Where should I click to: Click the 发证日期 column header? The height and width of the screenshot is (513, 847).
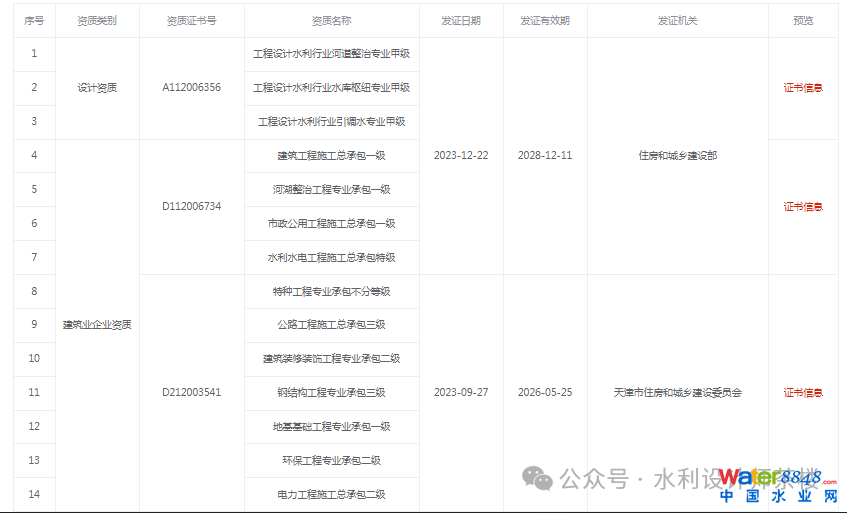coord(461,20)
